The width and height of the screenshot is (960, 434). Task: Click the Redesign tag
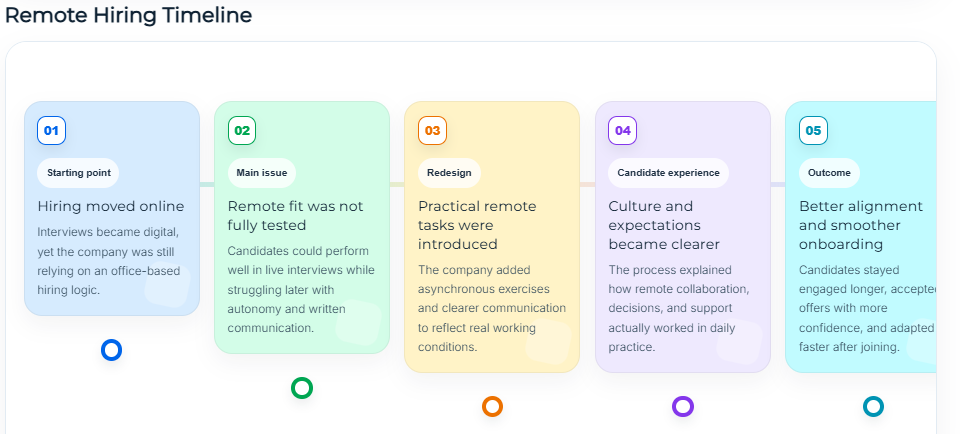[x=448, y=172]
